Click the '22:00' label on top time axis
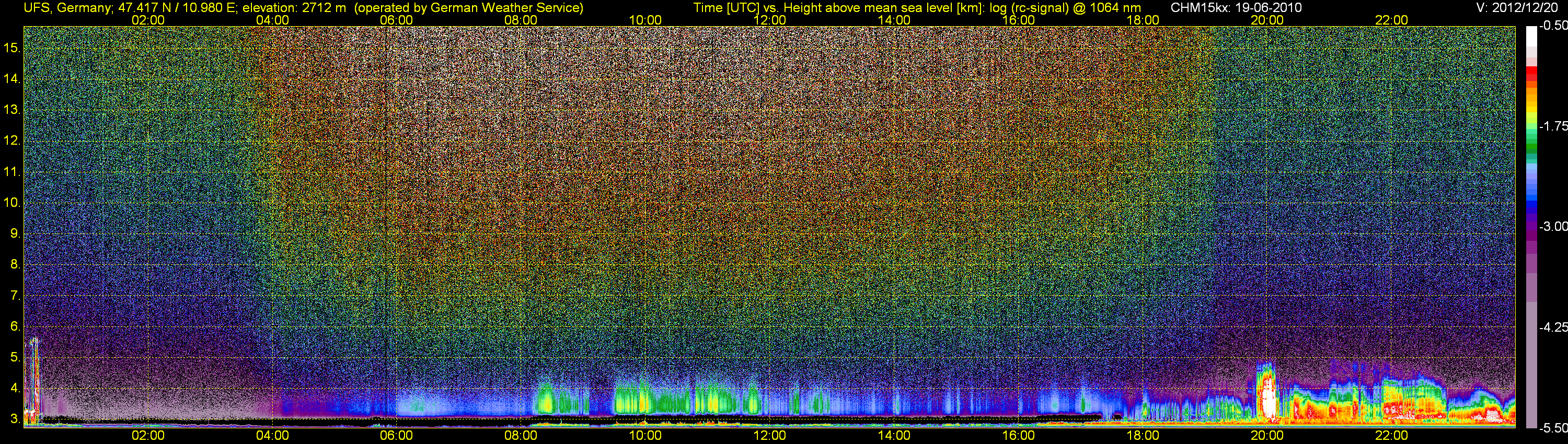 coord(1391,20)
